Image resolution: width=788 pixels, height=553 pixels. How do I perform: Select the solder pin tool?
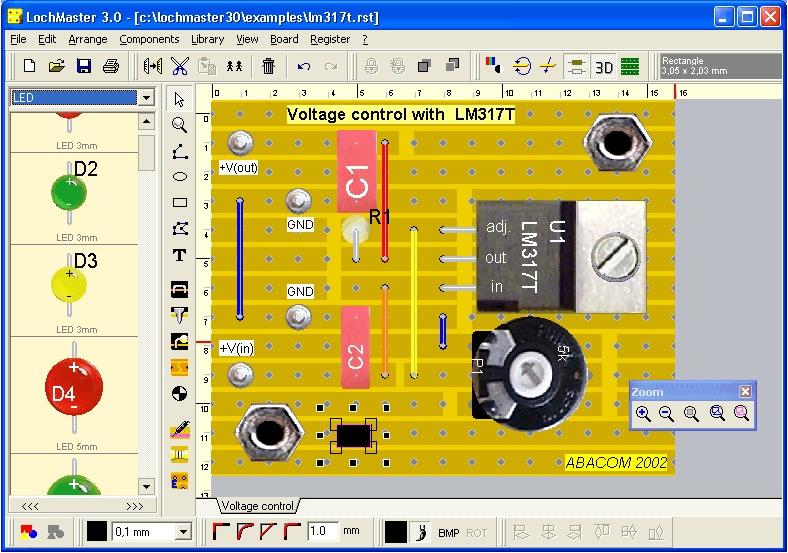[x=179, y=315]
